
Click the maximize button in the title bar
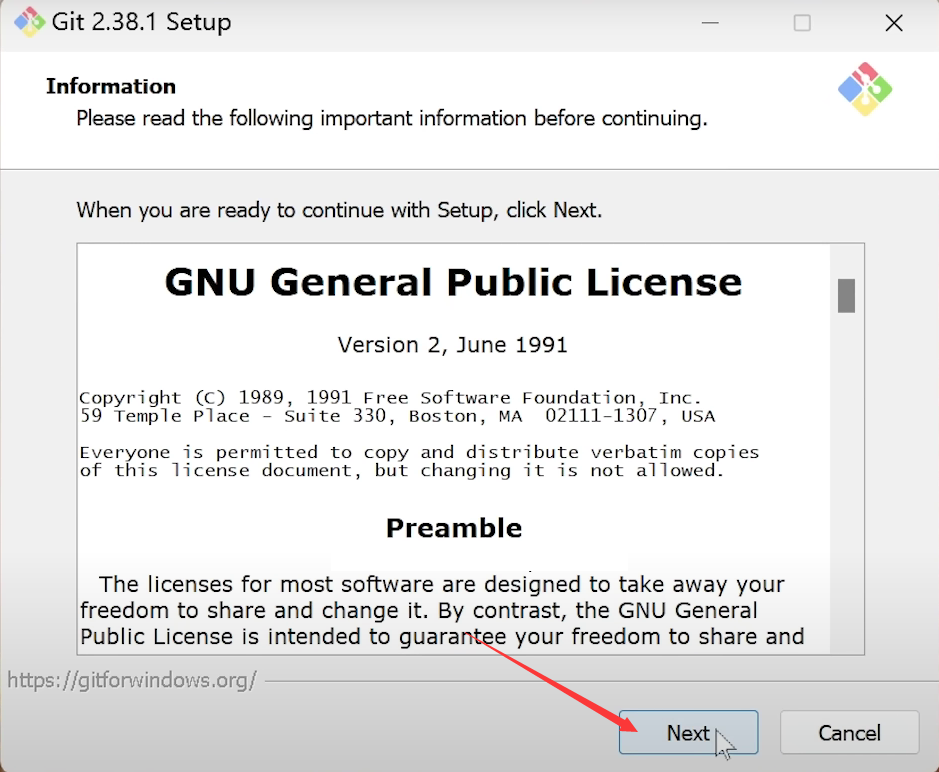point(802,22)
